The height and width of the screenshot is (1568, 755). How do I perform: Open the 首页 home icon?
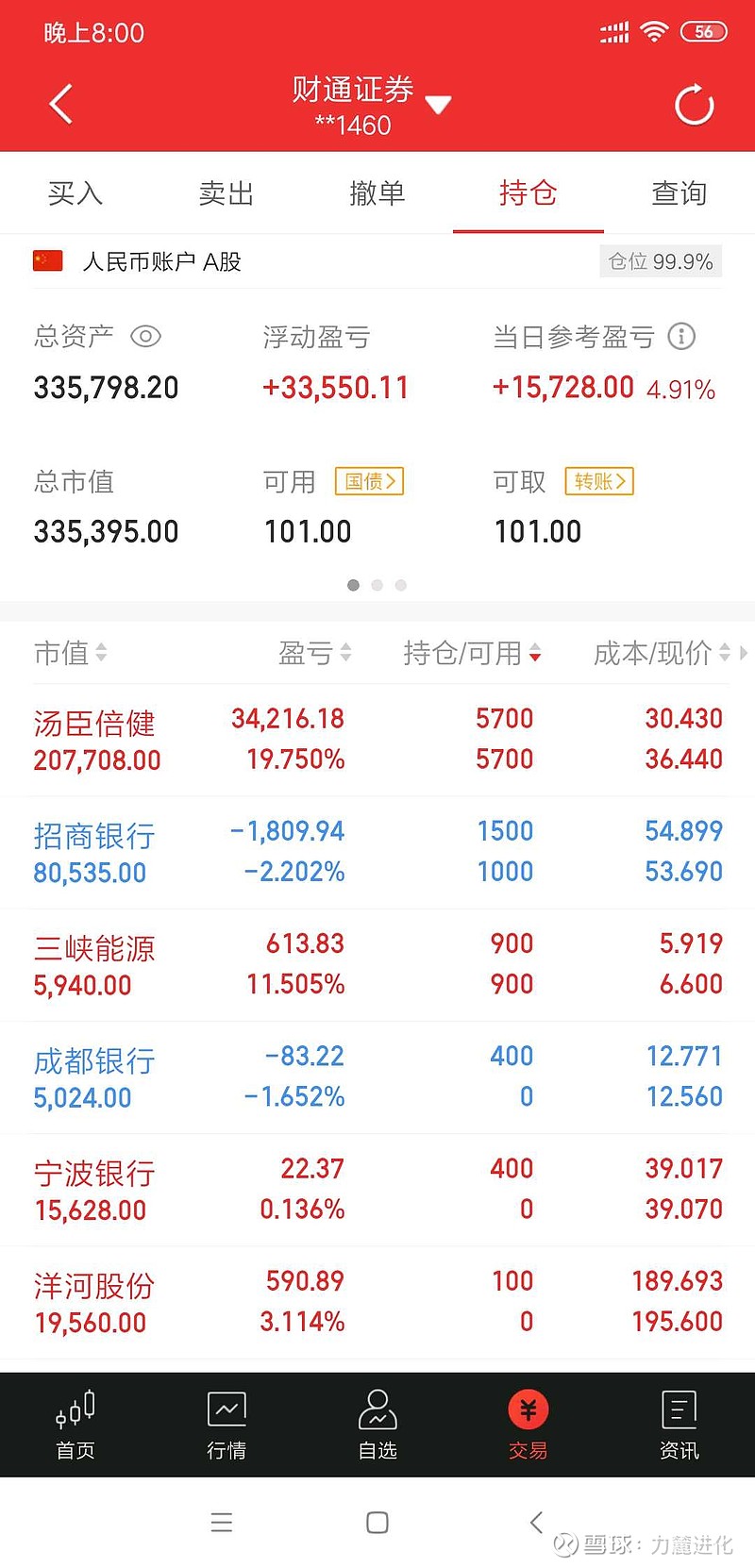pos(75,1424)
